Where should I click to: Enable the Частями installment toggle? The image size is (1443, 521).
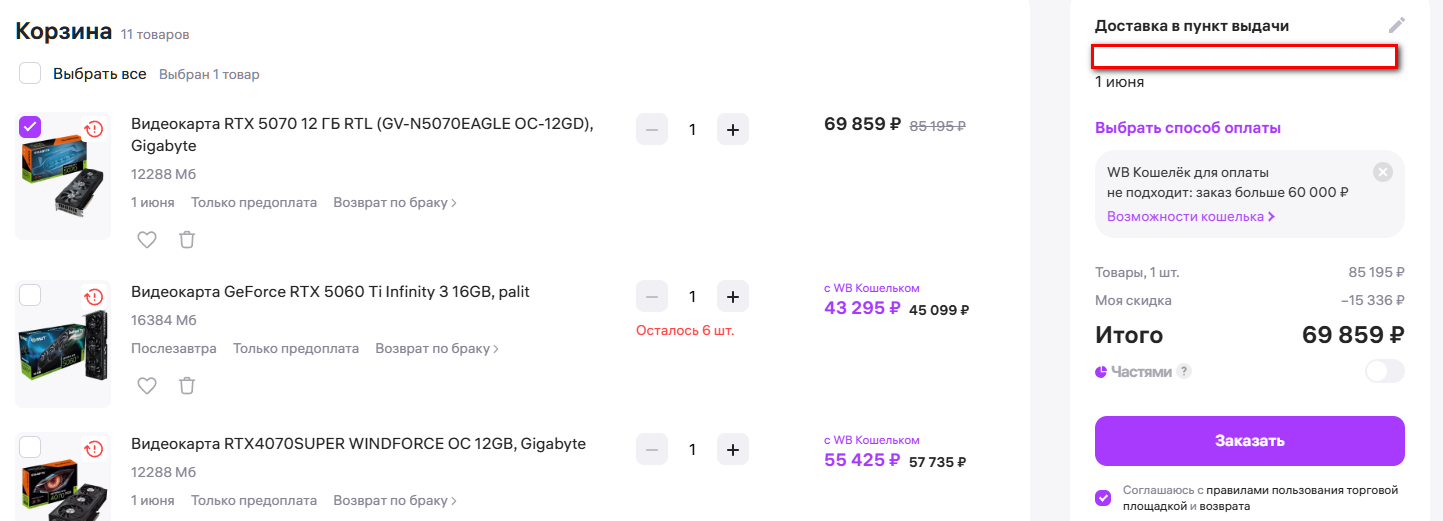tap(1384, 372)
